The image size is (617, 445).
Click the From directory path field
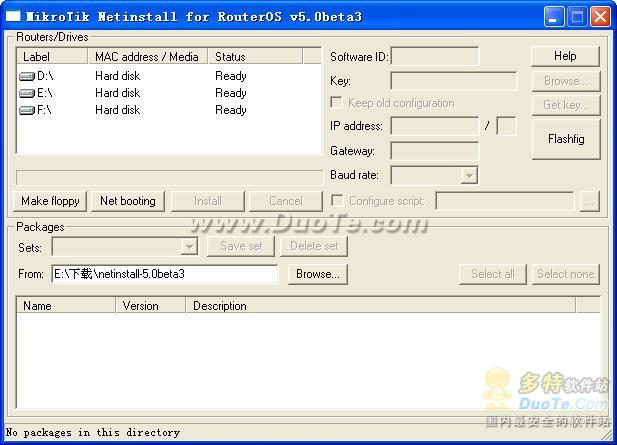(164, 274)
